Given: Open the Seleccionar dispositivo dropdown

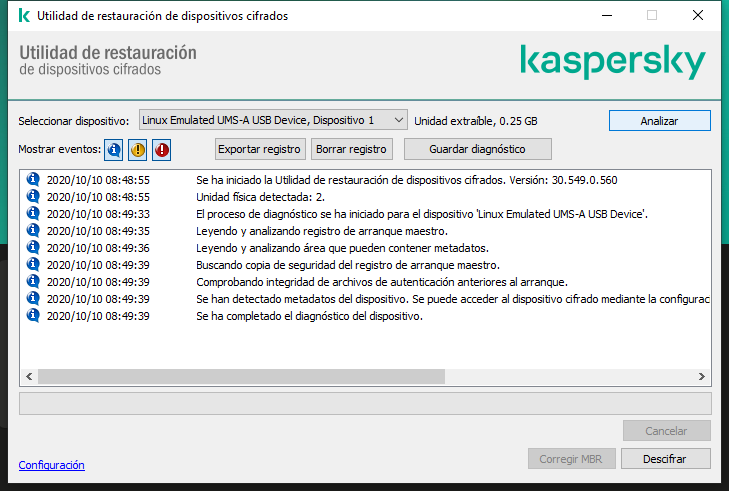Looking at the screenshot, I should (273, 120).
